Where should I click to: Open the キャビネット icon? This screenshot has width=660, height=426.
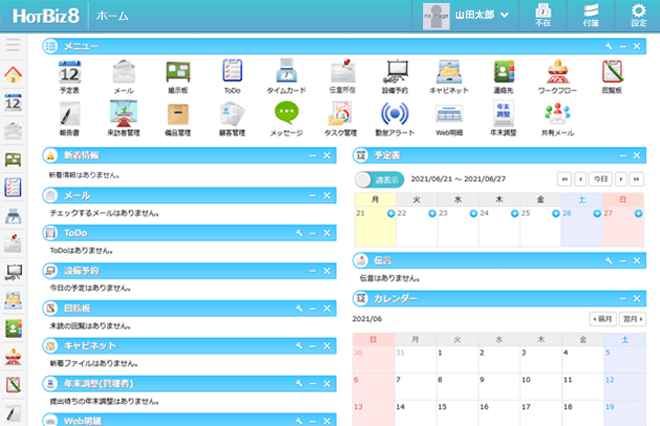click(x=449, y=72)
